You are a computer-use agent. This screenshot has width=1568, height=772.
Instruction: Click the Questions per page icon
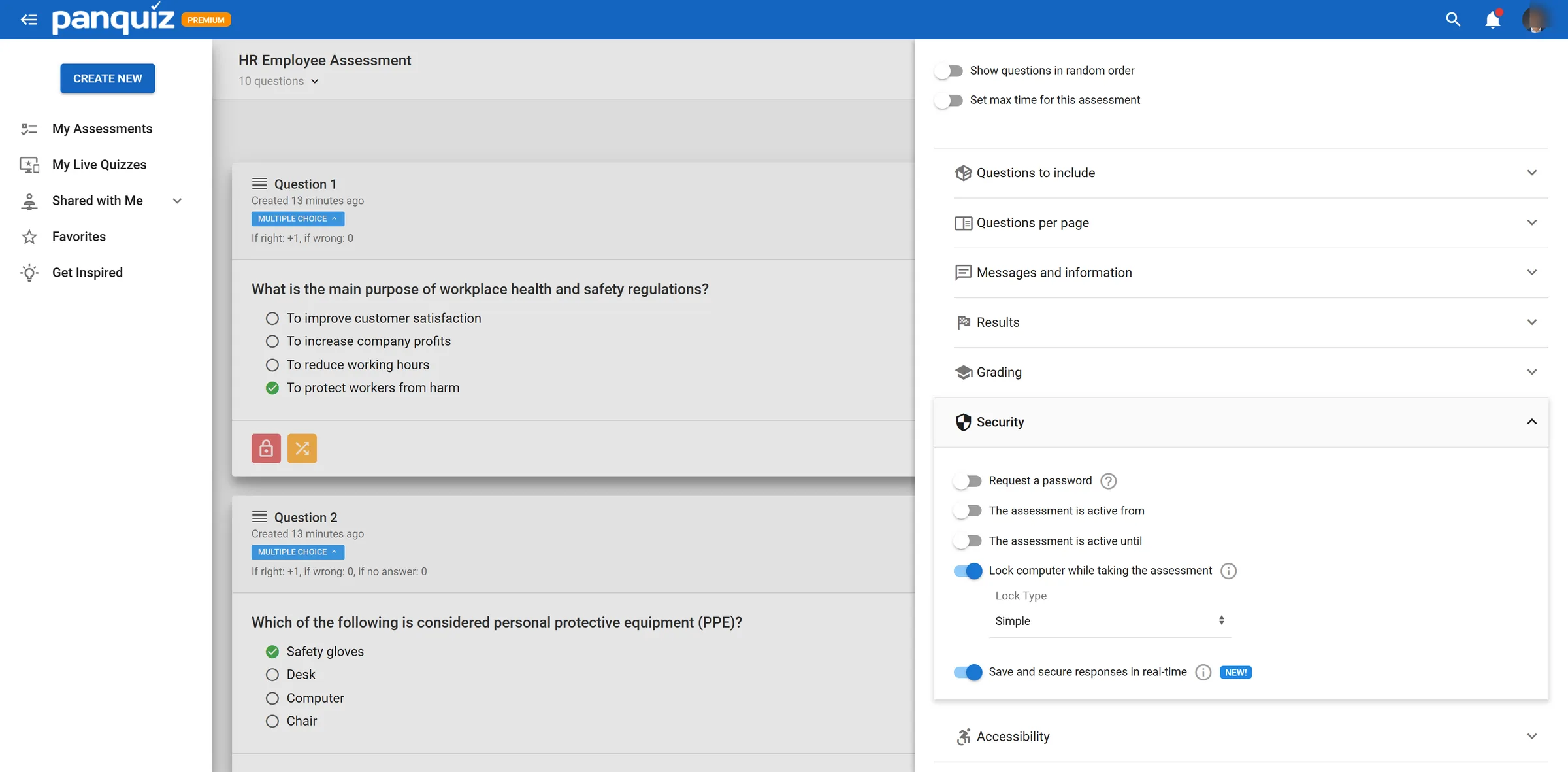tap(963, 223)
